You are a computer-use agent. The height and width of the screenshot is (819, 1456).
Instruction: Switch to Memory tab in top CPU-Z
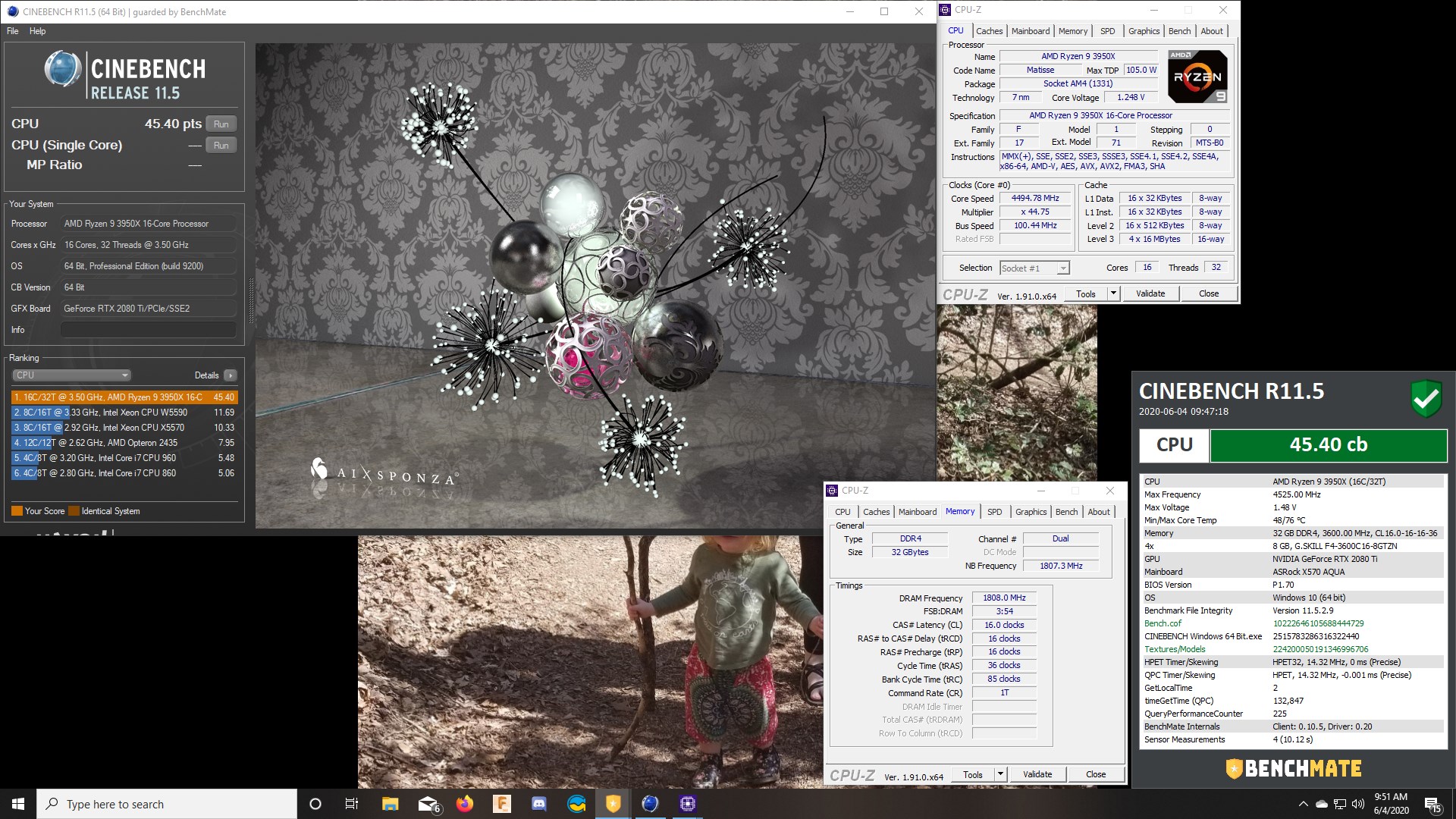(1073, 31)
